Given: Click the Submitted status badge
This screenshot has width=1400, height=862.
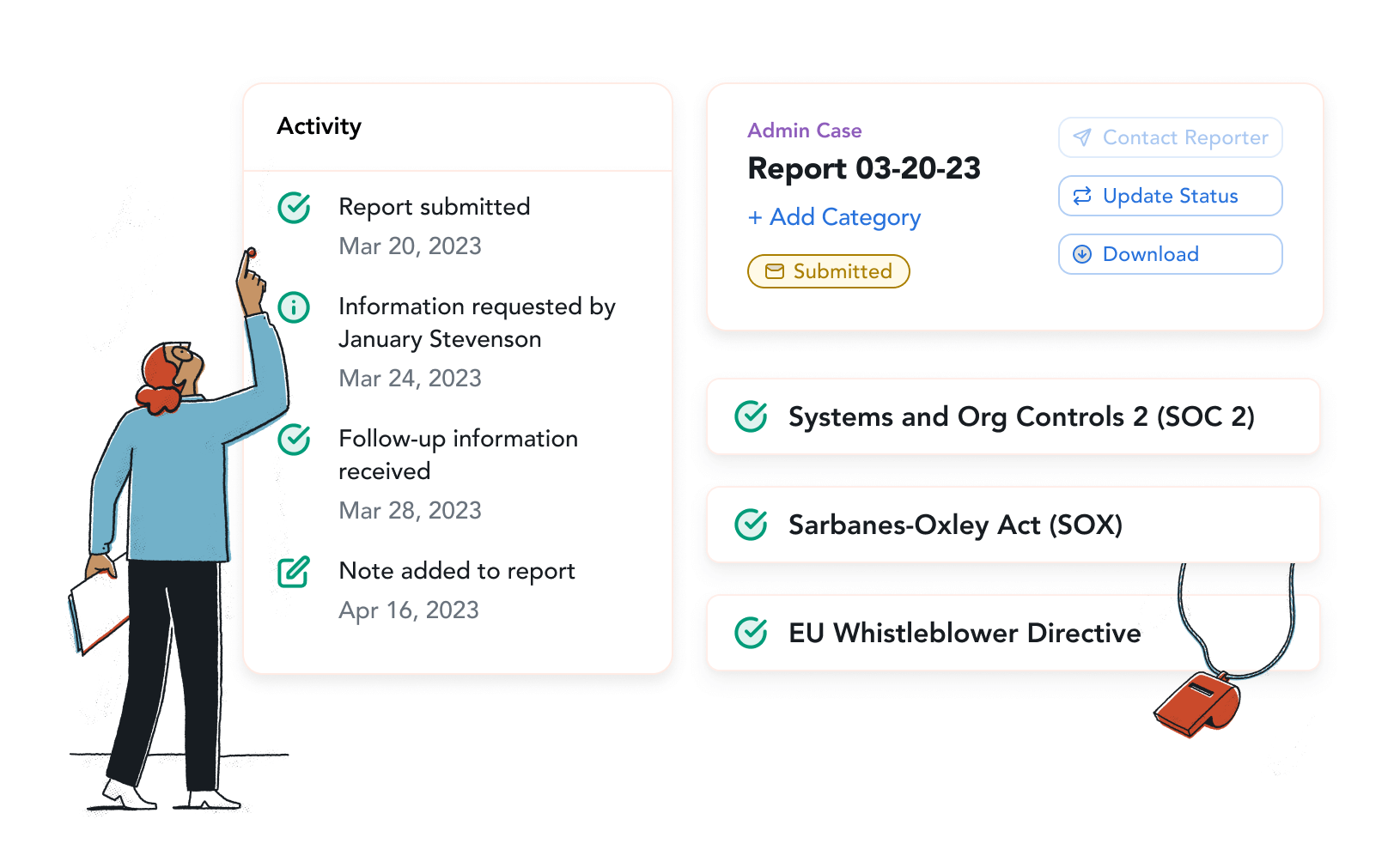Looking at the screenshot, I should pos(828,271).
